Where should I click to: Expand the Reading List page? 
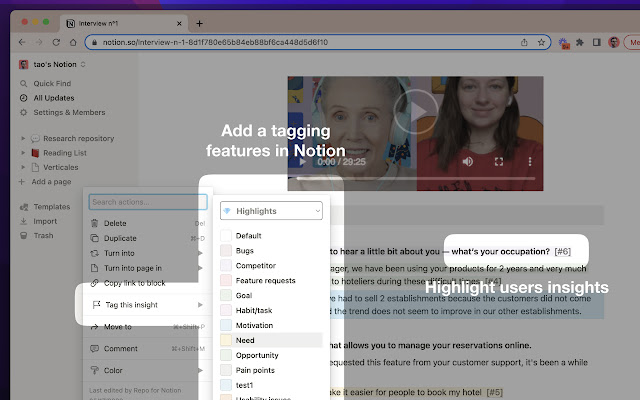coord(23,153)
